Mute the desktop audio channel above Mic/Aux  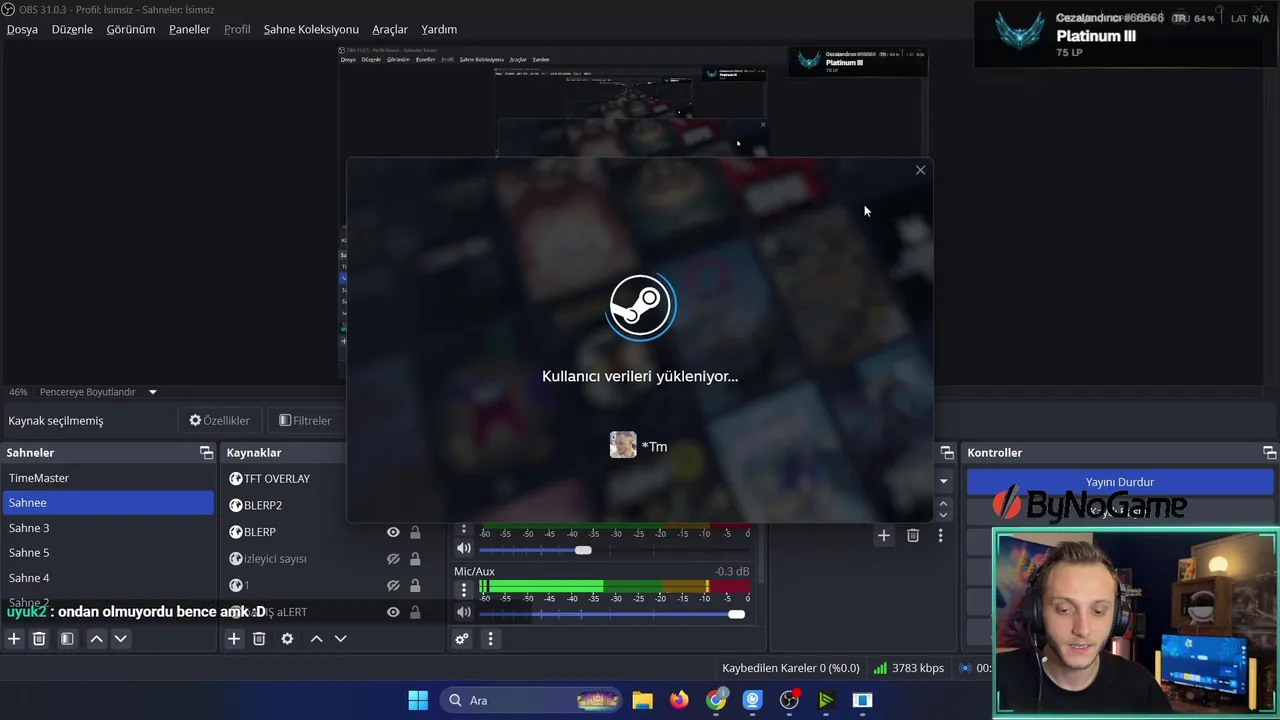(x=463, y=548)
